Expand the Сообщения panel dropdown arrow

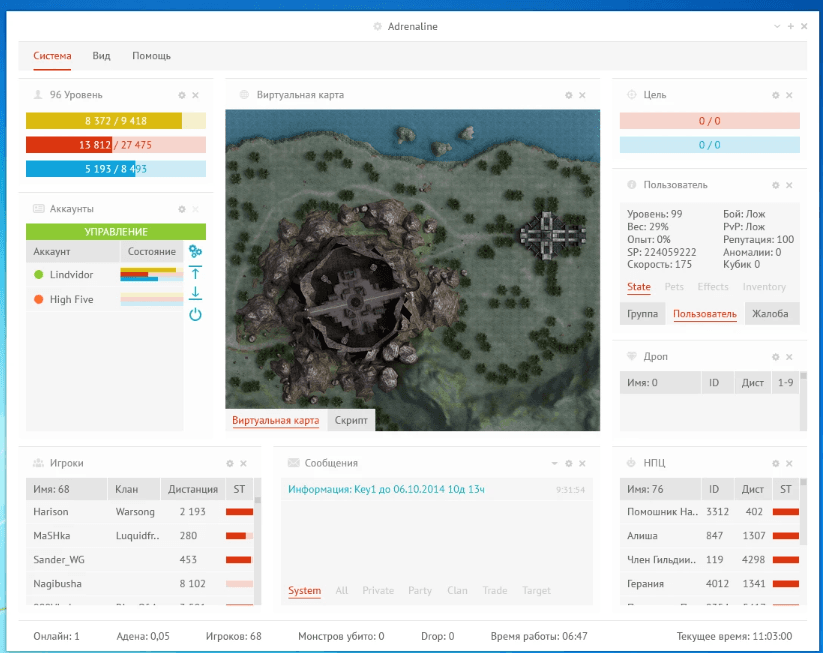point(554,464)
